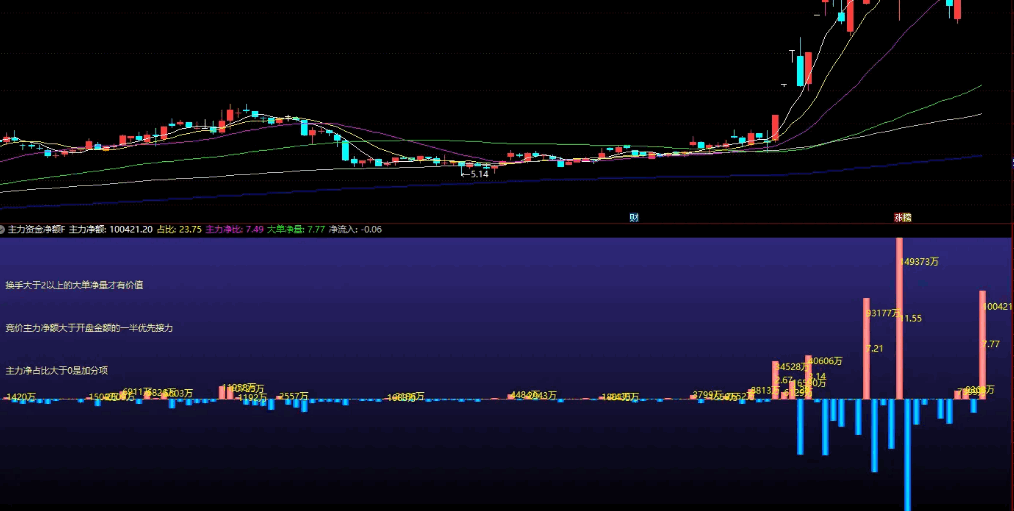Select the tallest bar labeled 149373万
This screenshot has width=1014, height=511.
coord(899,318)
